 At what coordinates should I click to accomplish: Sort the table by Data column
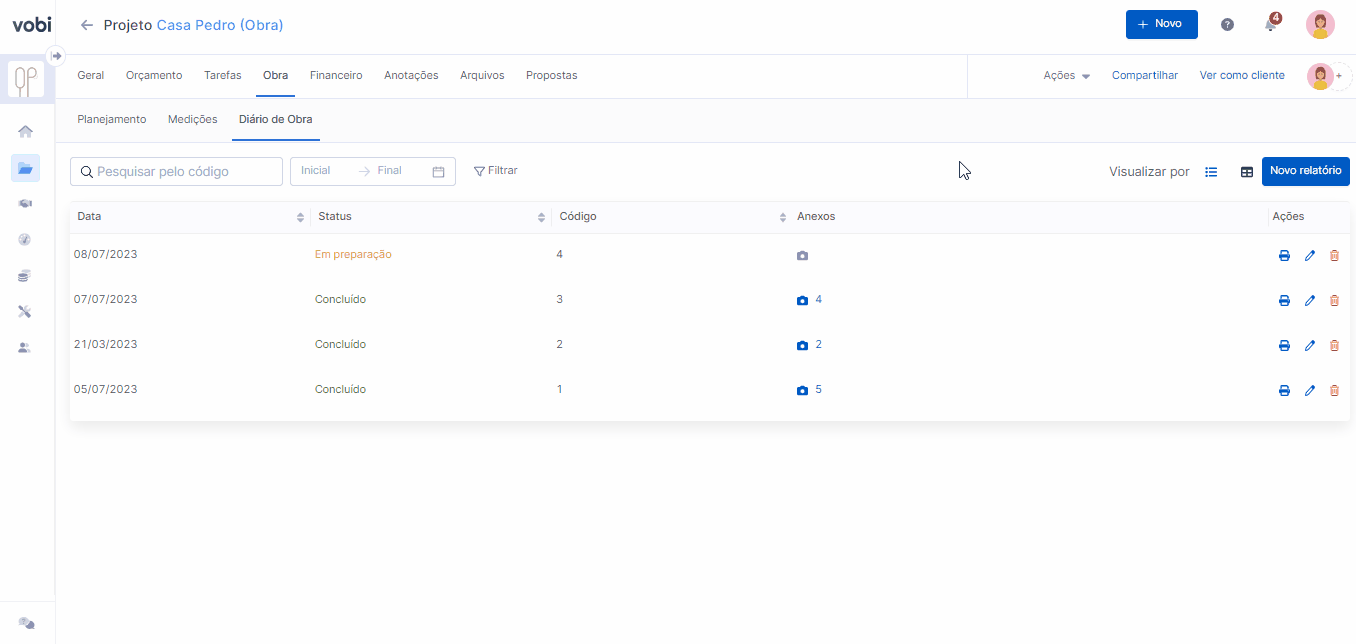point(301,217)
